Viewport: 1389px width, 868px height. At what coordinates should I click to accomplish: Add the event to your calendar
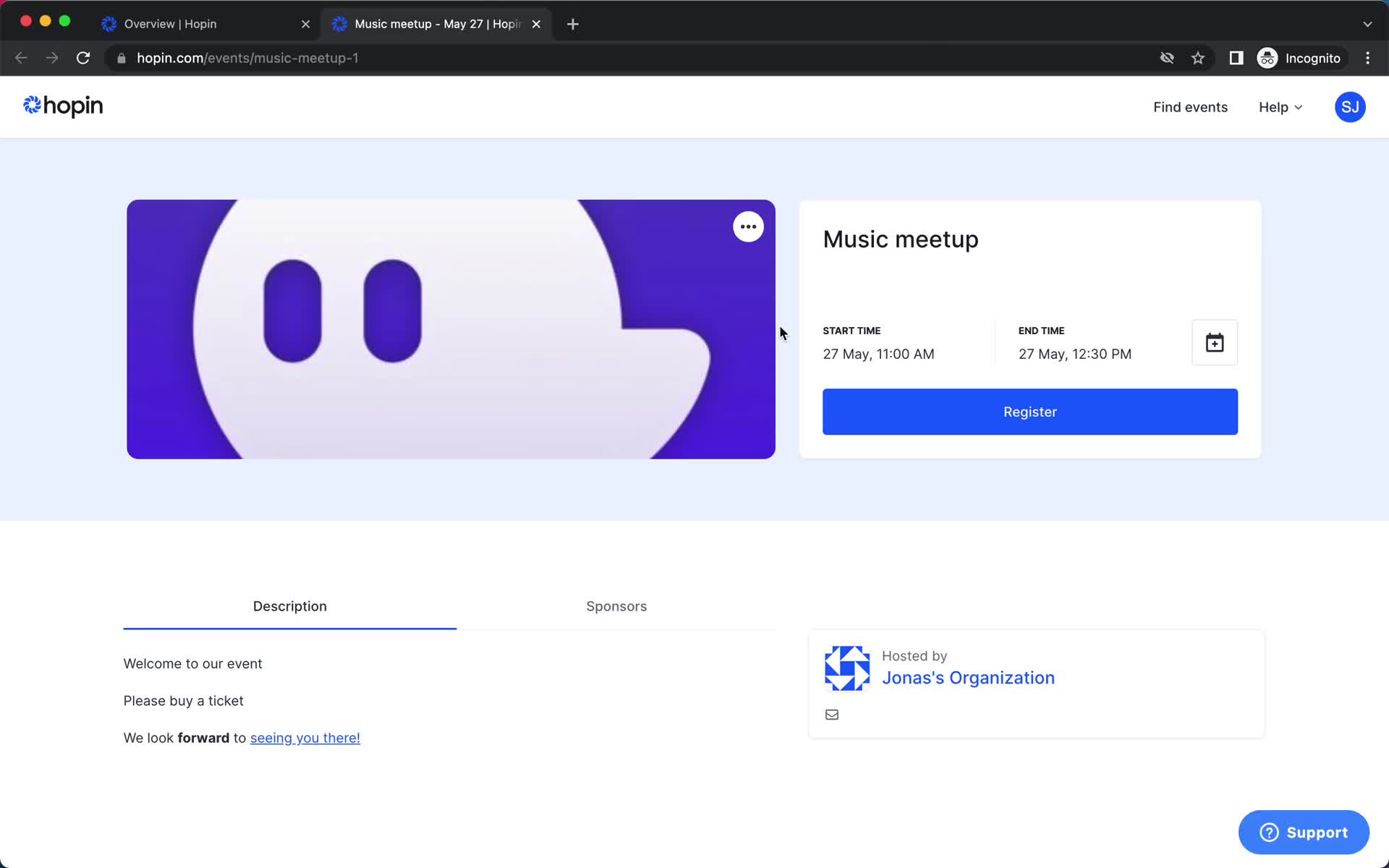pyautogui.click(x=1215, y=342)
